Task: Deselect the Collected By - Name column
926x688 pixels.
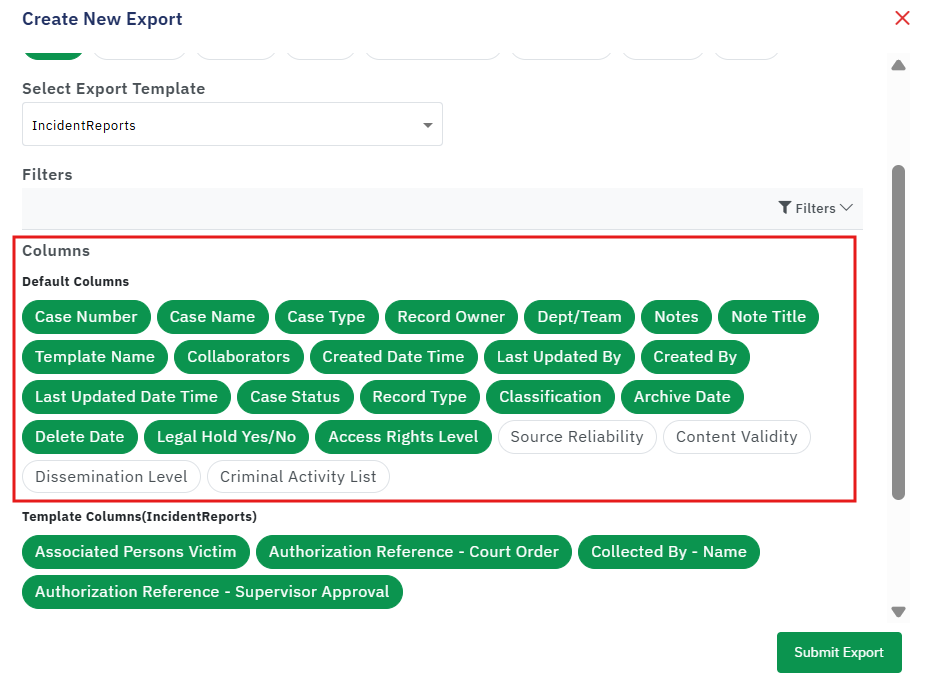Action: click(669, 552)
